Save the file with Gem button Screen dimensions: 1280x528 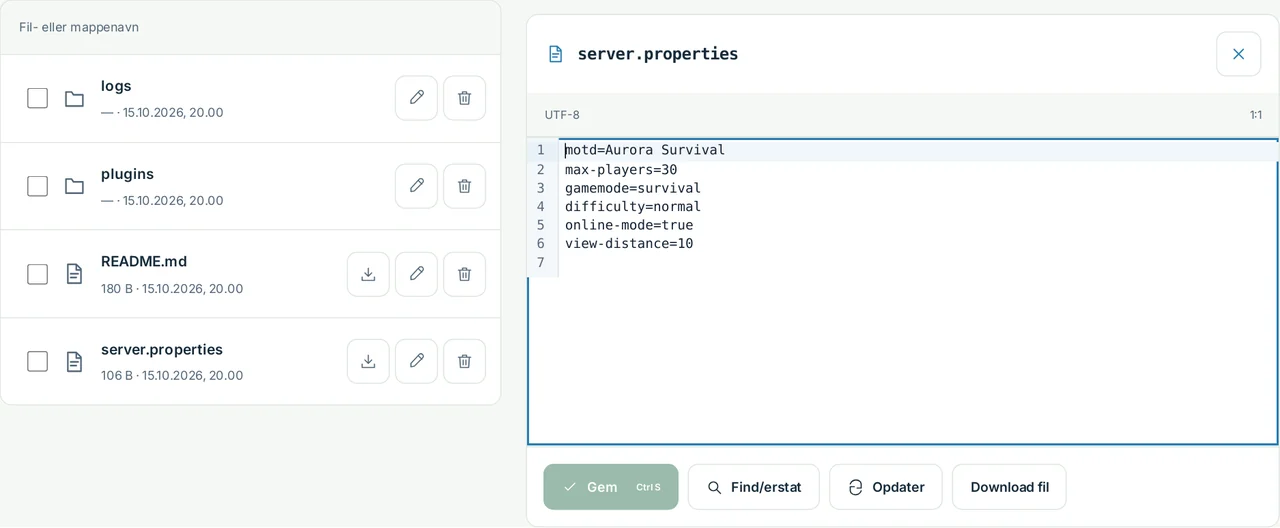611,487
